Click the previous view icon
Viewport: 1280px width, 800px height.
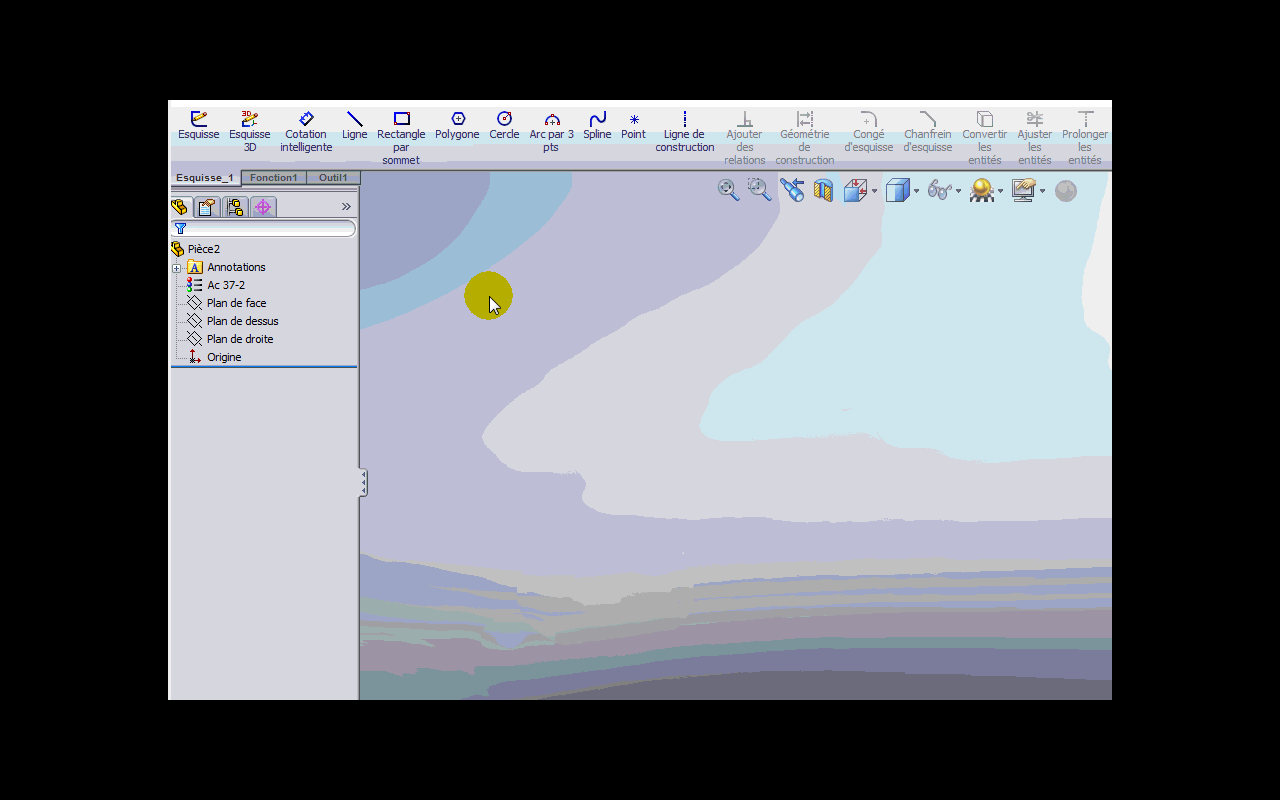(x=792, y=190)
